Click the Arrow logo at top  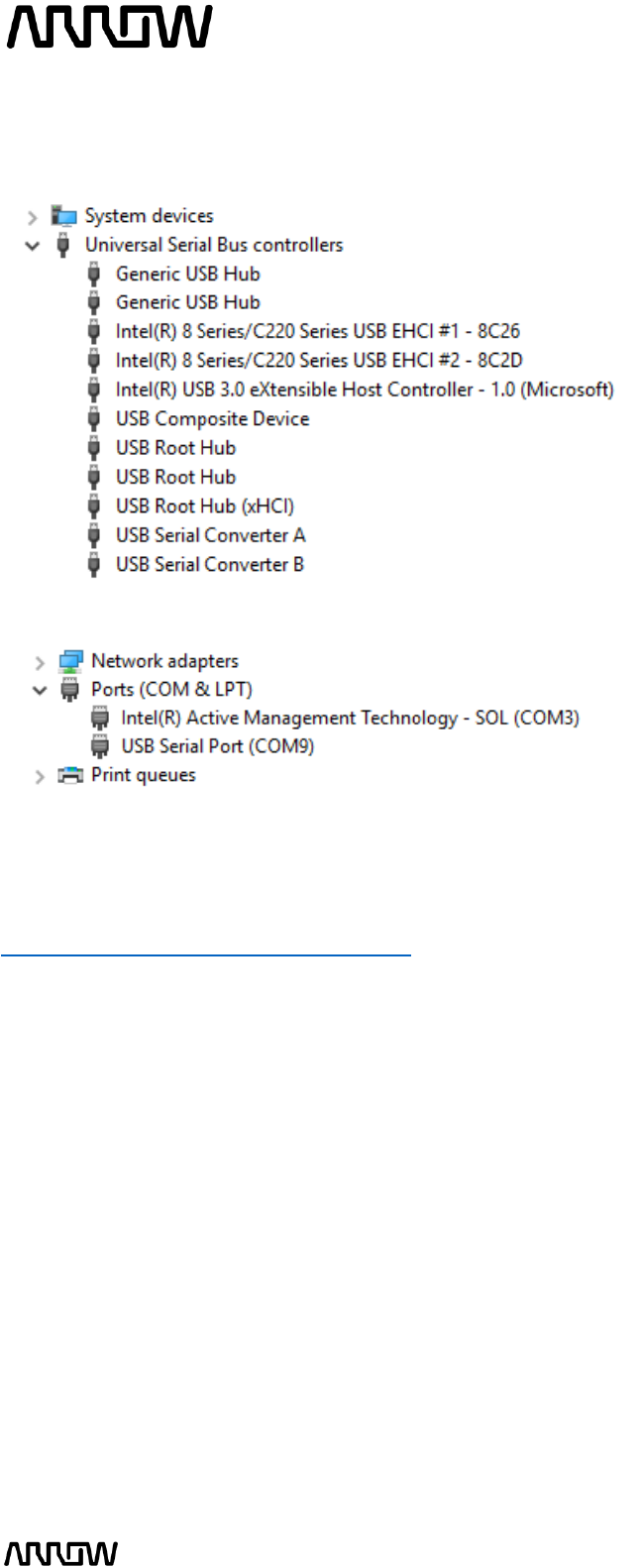click(110, 27)
